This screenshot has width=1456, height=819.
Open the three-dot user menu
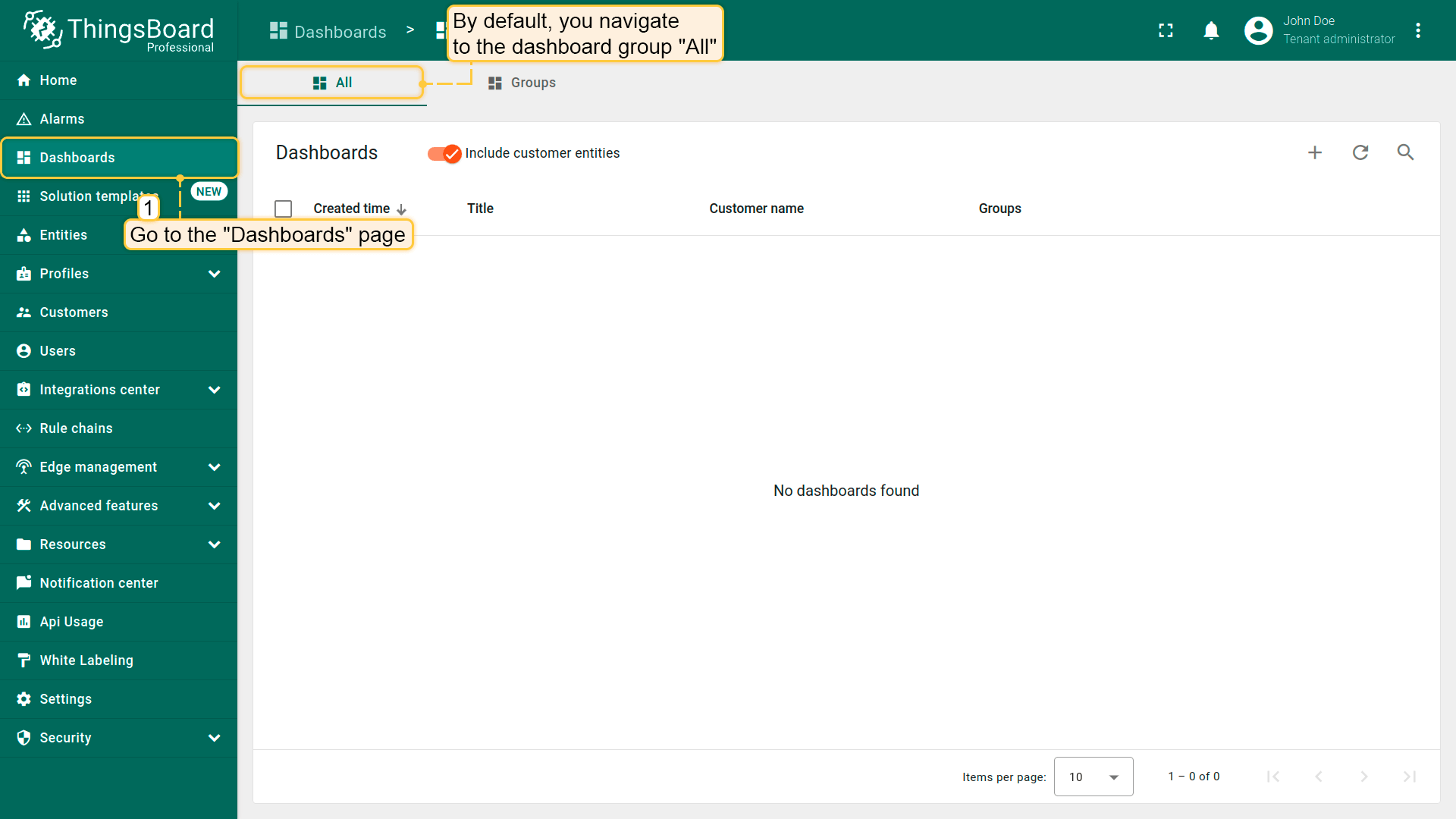[x=1418, y=30]
